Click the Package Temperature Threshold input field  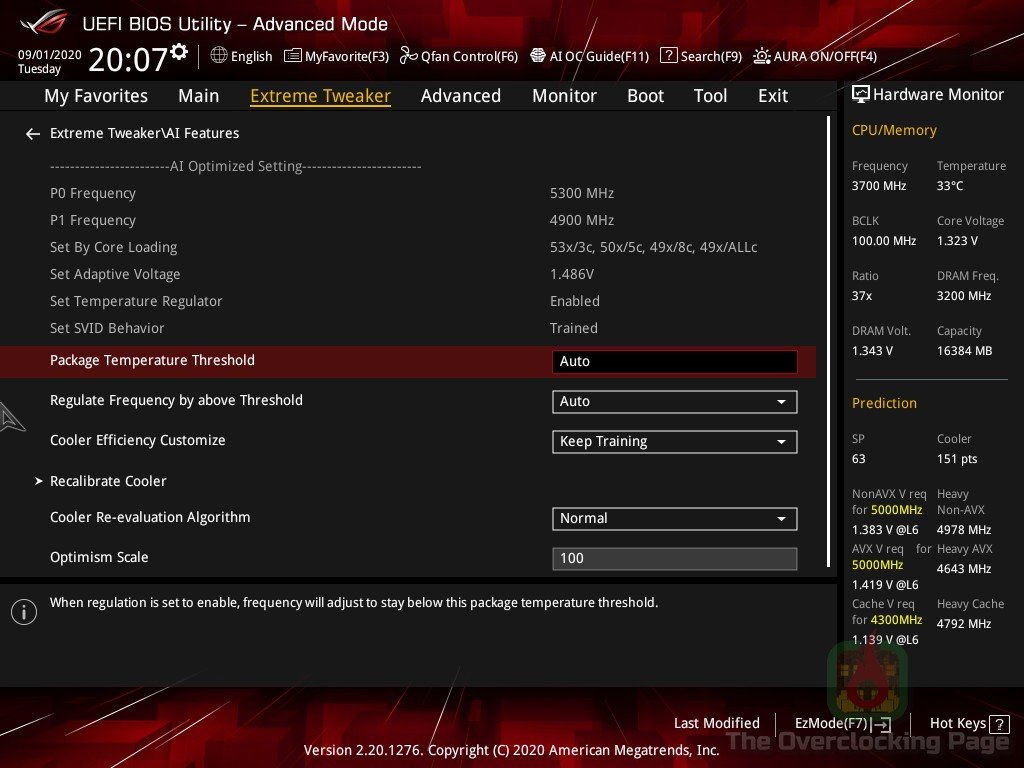click(674, 361)
